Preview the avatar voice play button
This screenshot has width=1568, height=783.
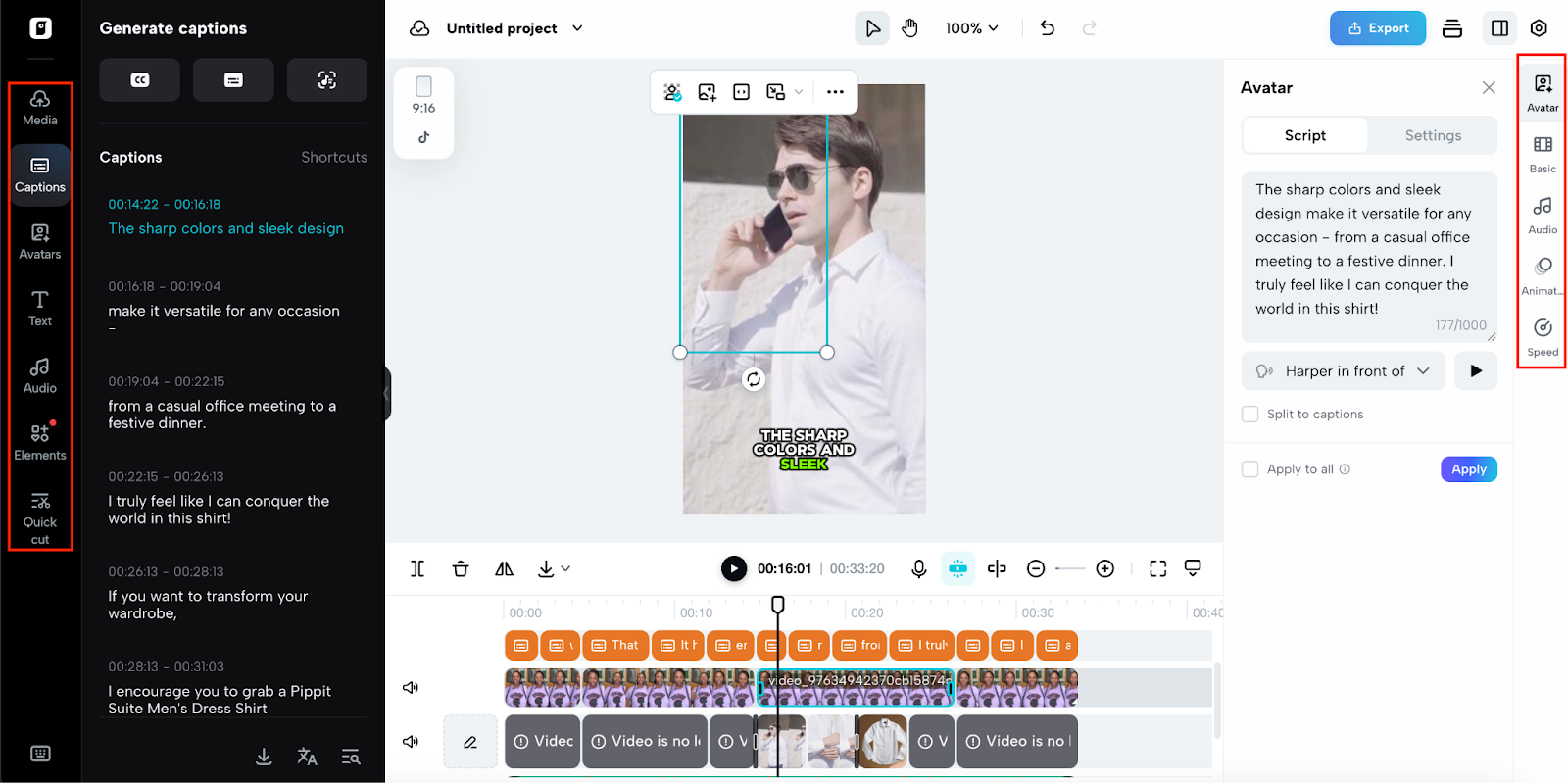[x=1476, y=371]
